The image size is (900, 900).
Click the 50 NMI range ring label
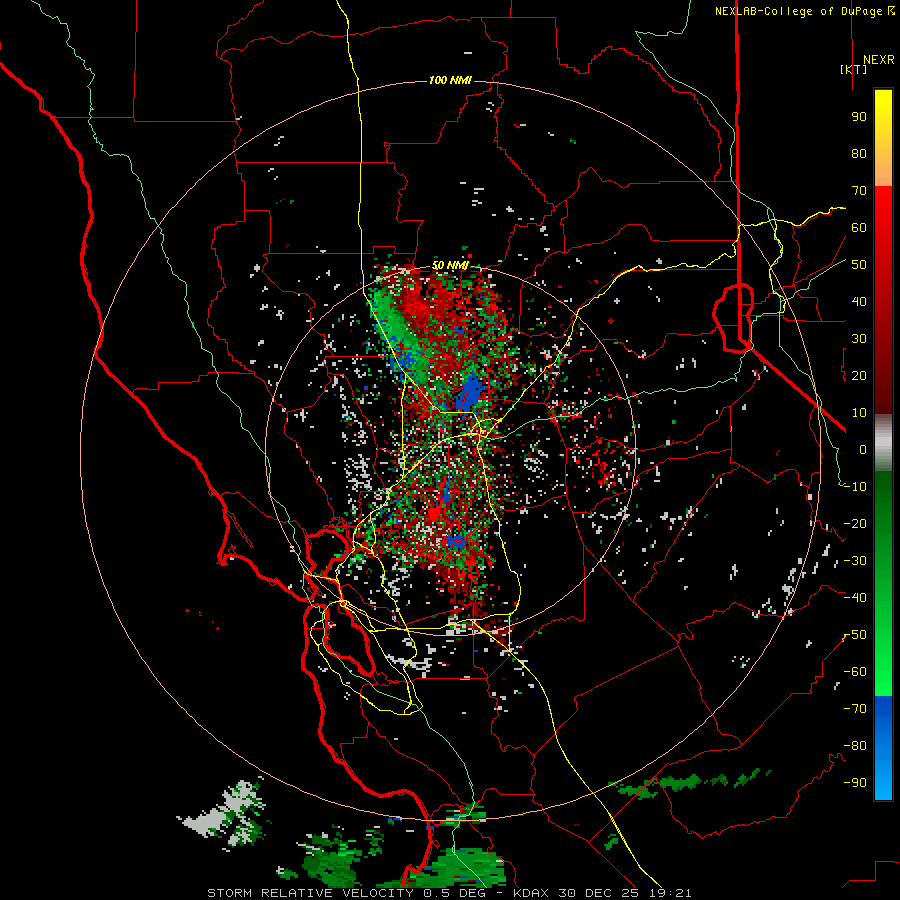tap(450, 265)
